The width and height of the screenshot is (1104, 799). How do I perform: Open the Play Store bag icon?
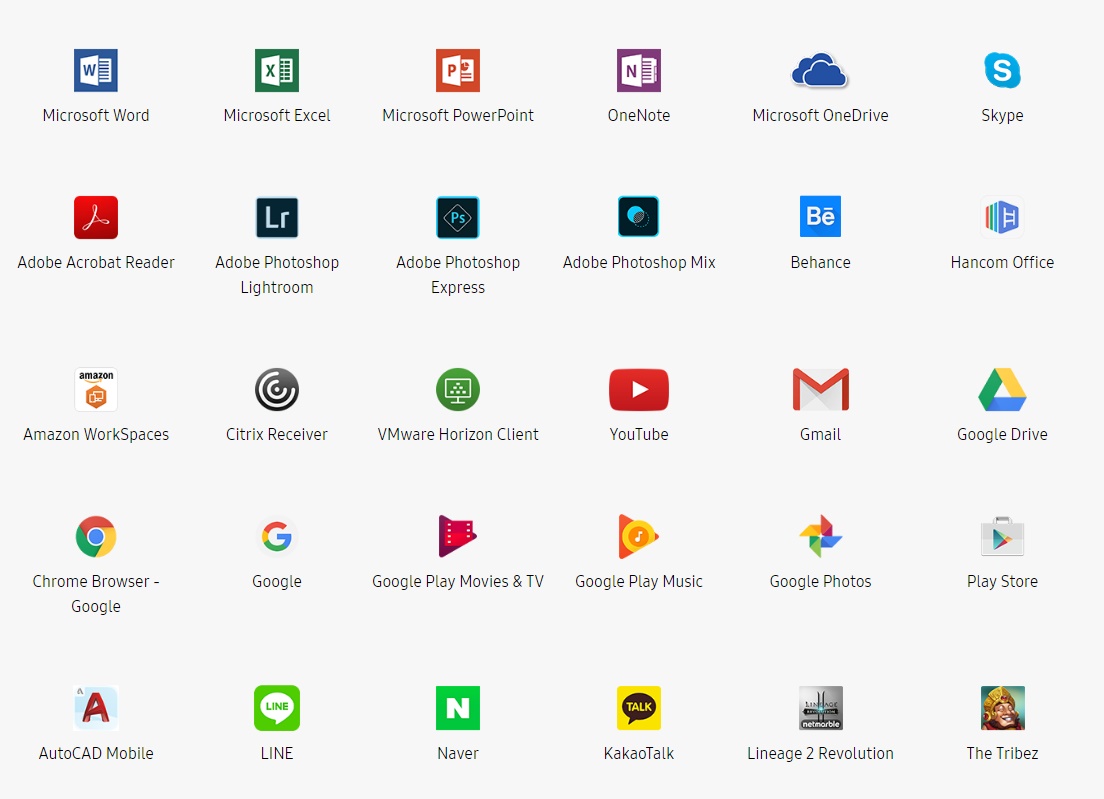1002,536
